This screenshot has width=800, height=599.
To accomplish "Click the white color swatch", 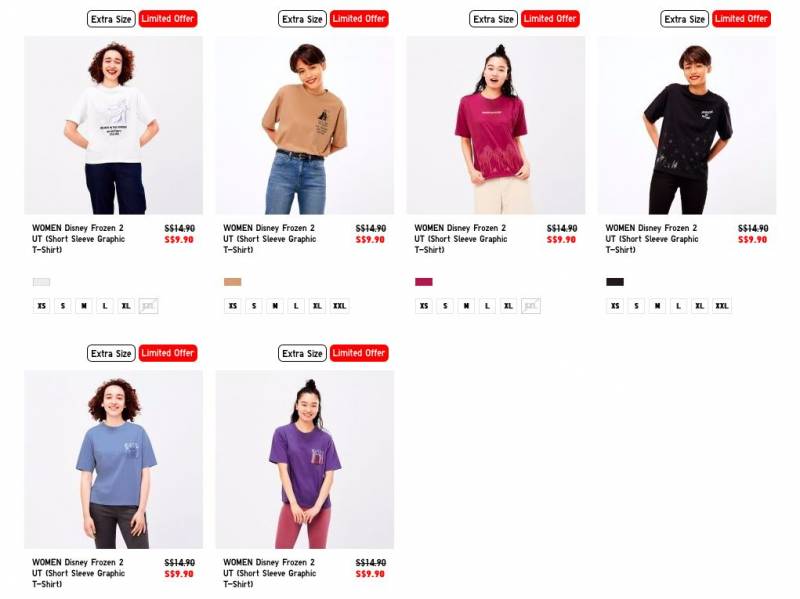I will (x=41, y=282).
